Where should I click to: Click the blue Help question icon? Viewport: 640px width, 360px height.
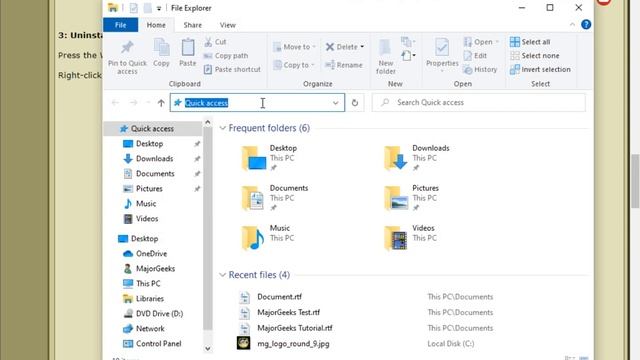[586, 24]
